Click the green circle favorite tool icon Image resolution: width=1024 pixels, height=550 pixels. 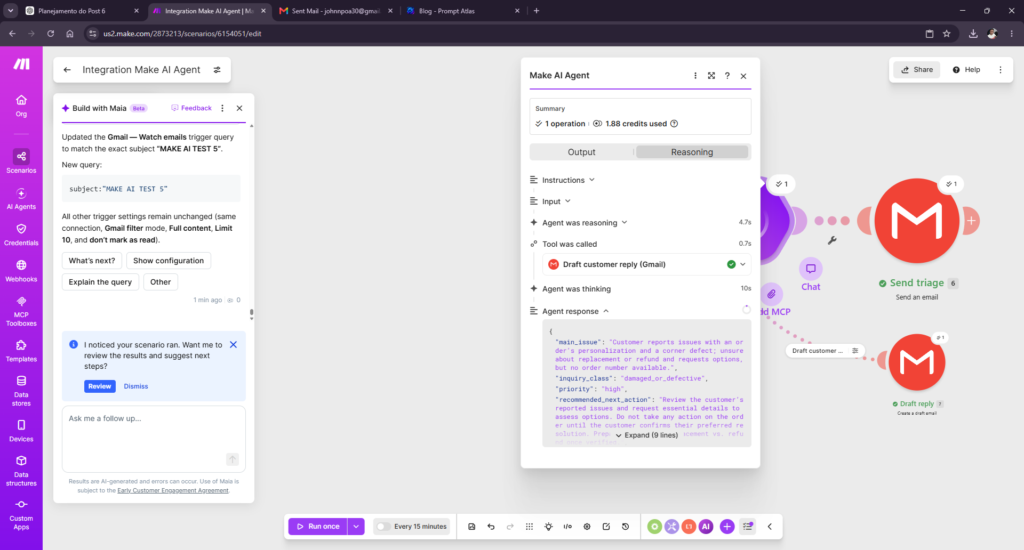click(654, 526)
